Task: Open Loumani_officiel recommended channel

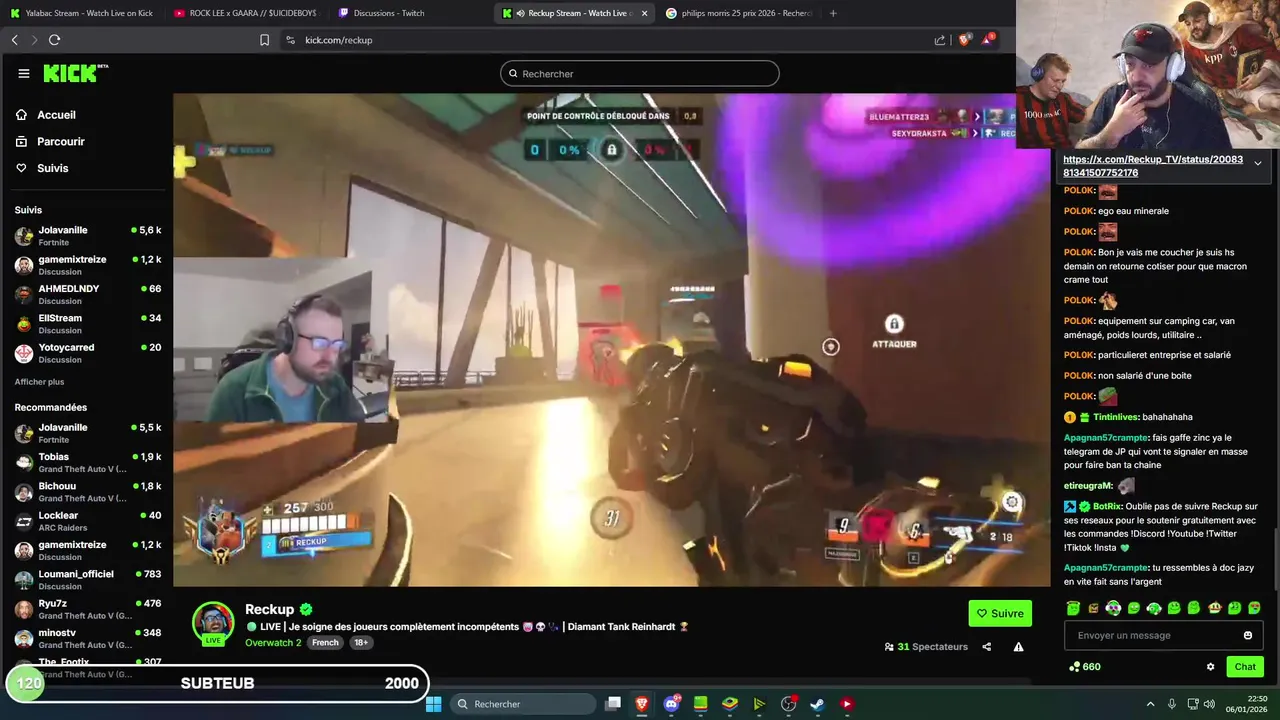Action: (x=88, y=579)
